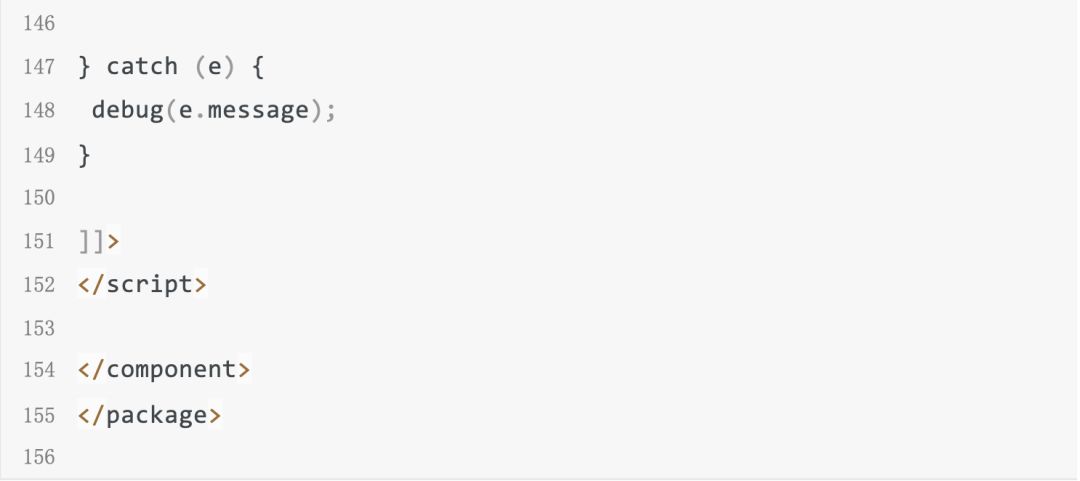Click the catch keyword
1080x481 pixels.
[x=142, y=67]
